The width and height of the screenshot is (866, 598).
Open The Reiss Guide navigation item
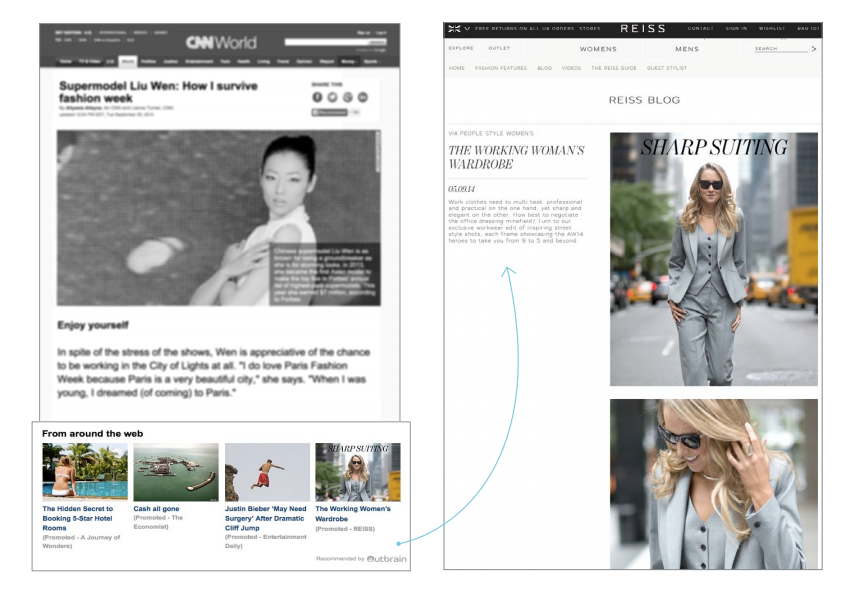(614, 68)
